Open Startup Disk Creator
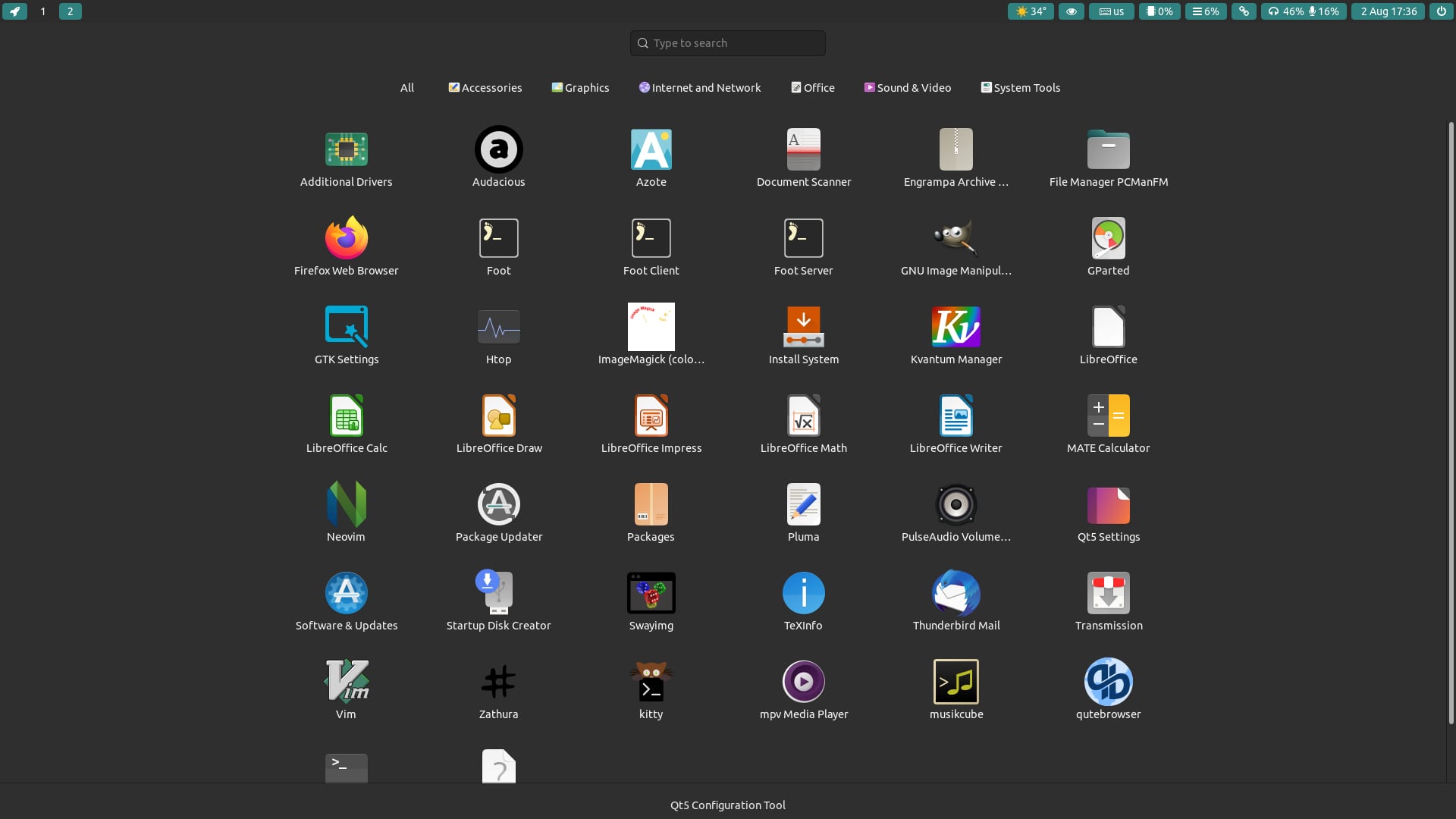The image size is (1456, 819). 499,601
